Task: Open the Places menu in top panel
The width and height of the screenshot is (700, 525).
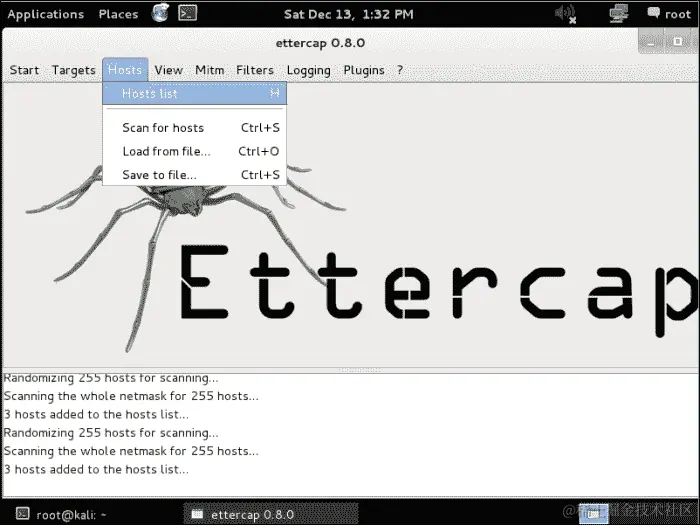Action: pyautogui.click(x=118, y=14)
